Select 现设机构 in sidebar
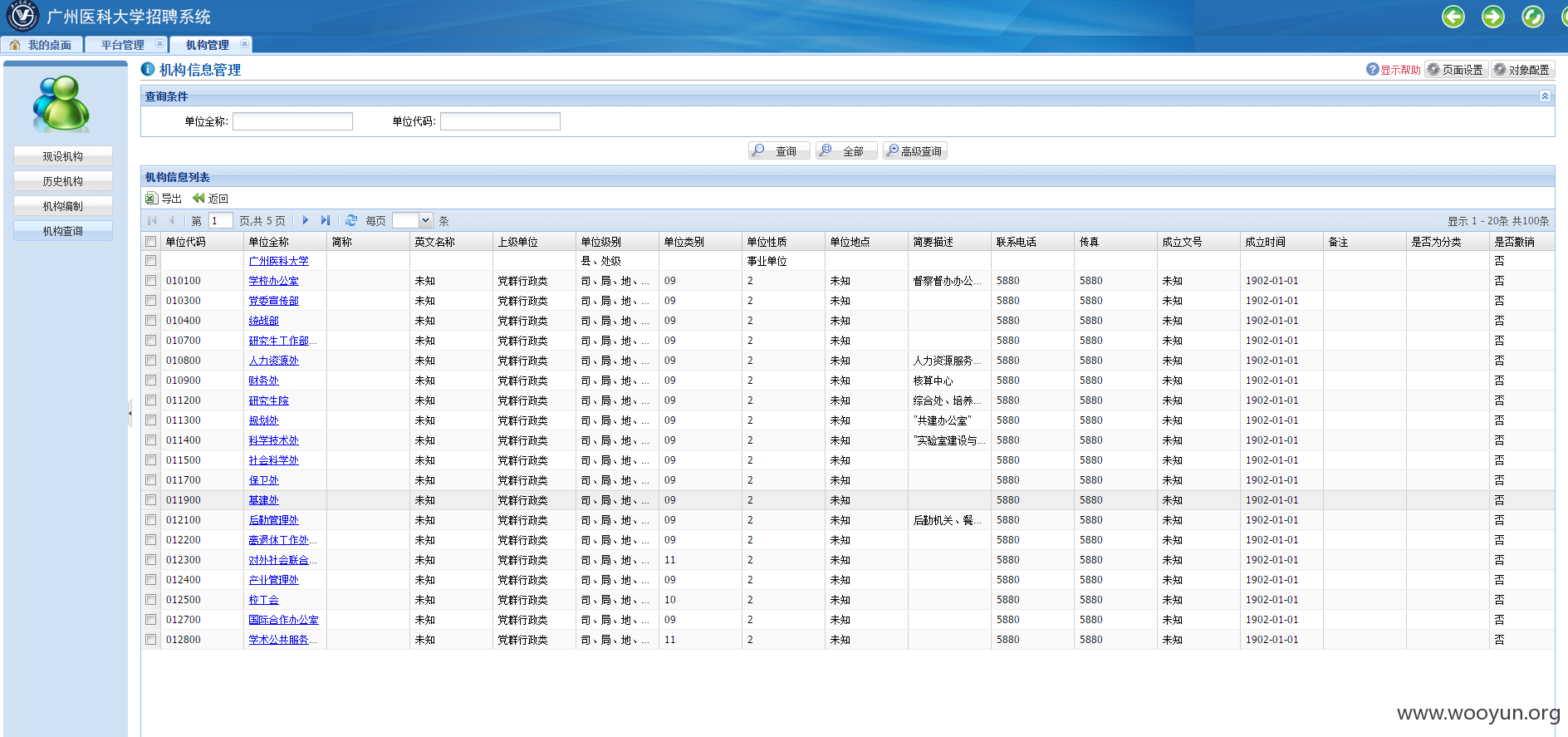The image size is (1568, 737). 63,156
